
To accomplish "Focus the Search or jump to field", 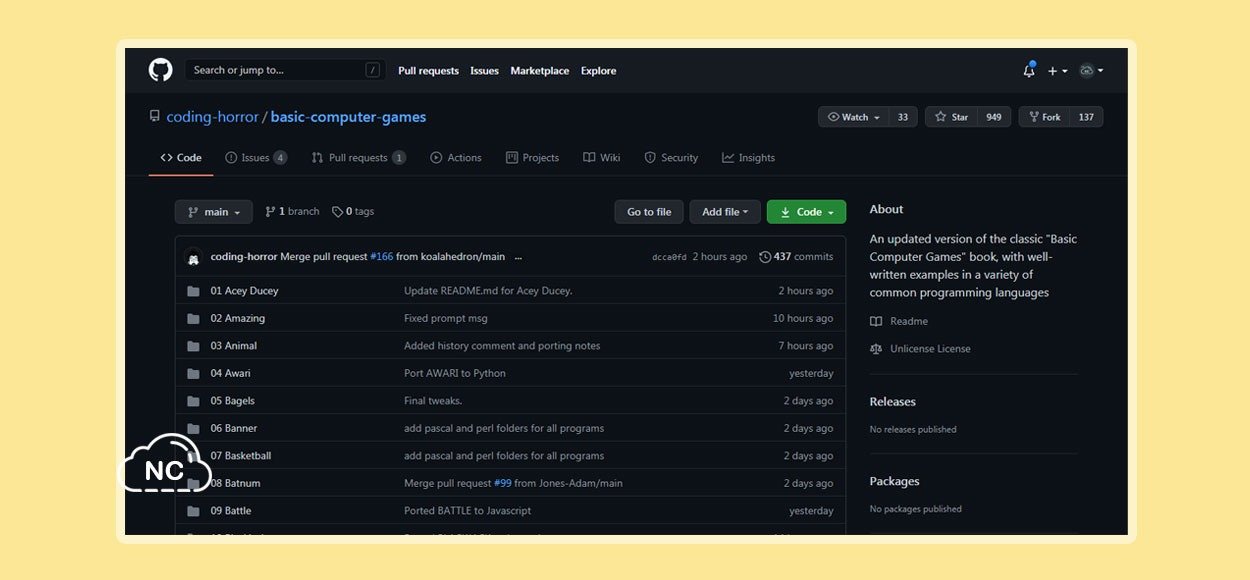I will click(285, 70).
